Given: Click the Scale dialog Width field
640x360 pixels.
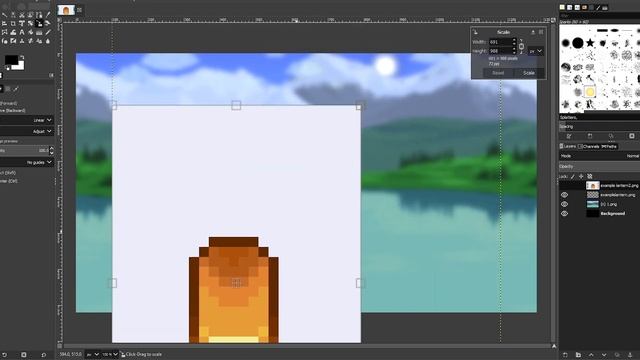Looking at the screenshot, I should 503,42.
